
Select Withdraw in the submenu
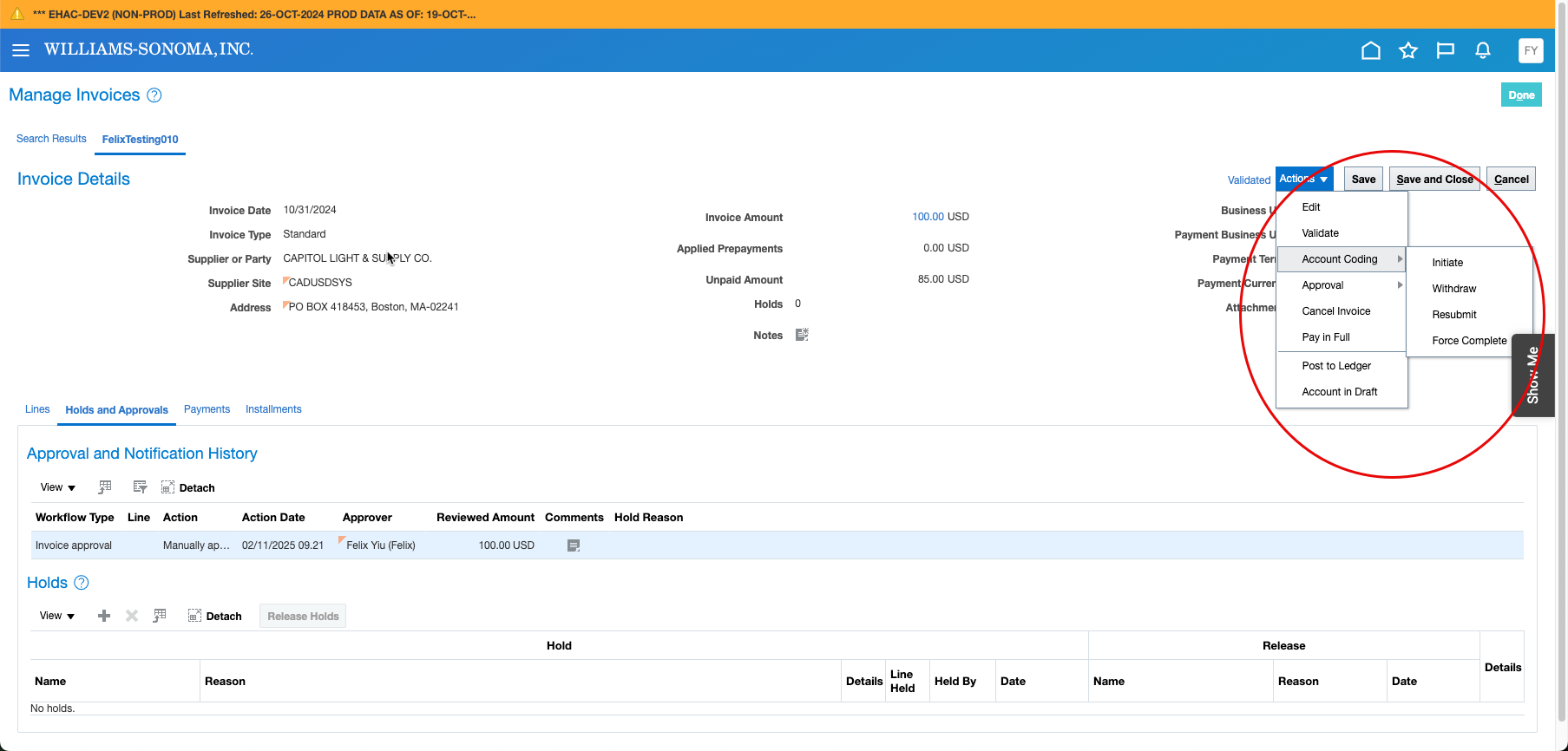click(x=1454, y=289)
